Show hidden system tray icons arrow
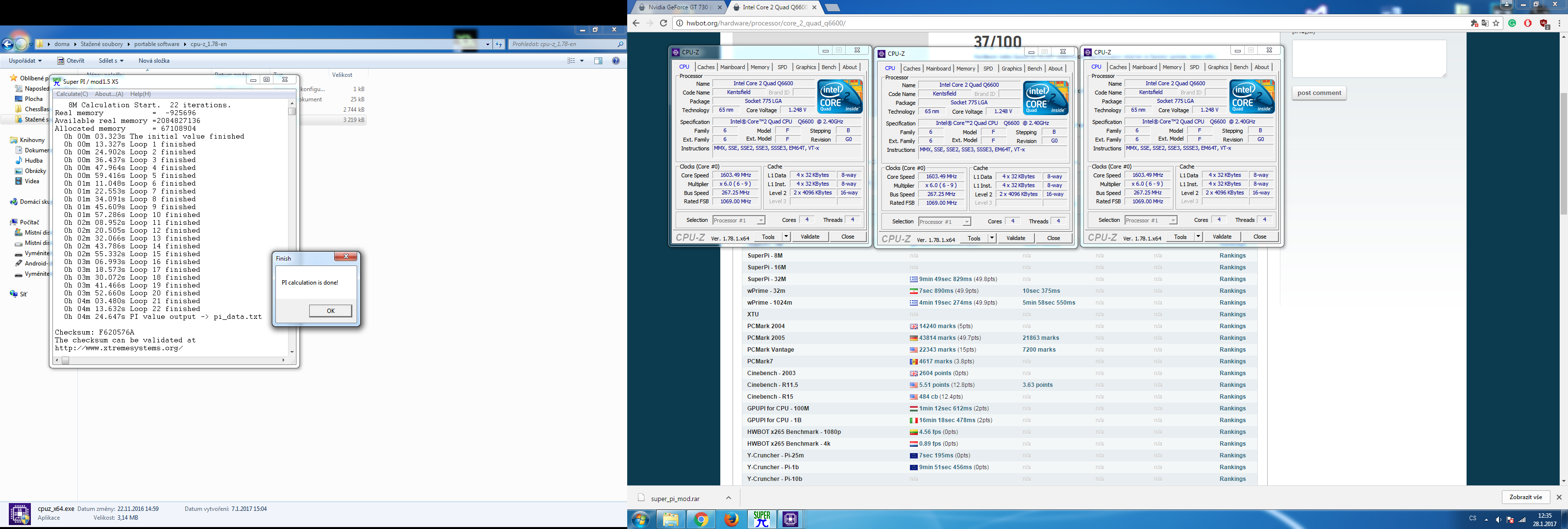The height and width of the screenshot is (529, 1568). click(x=1487, y=520)
